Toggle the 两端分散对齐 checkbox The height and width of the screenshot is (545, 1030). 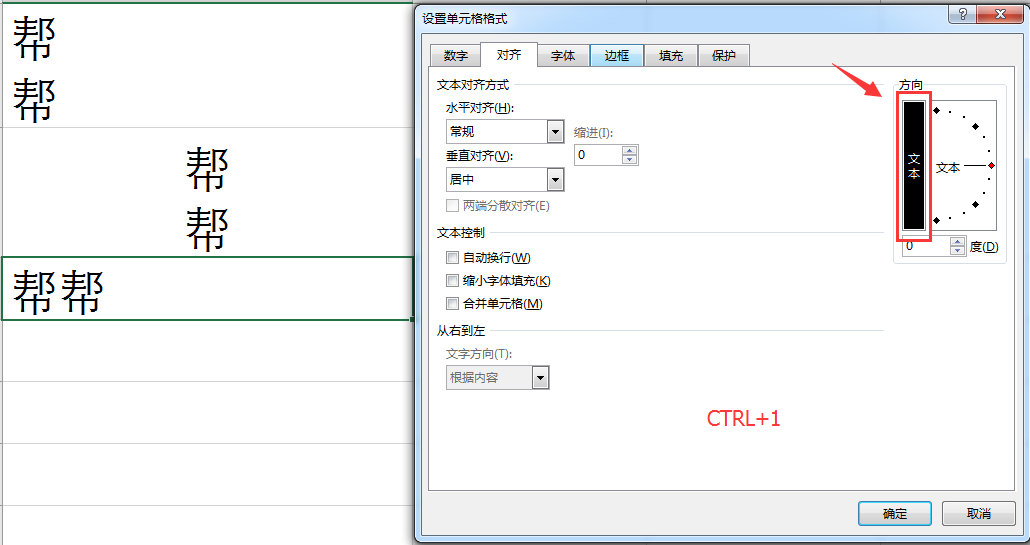coord(452,206)
